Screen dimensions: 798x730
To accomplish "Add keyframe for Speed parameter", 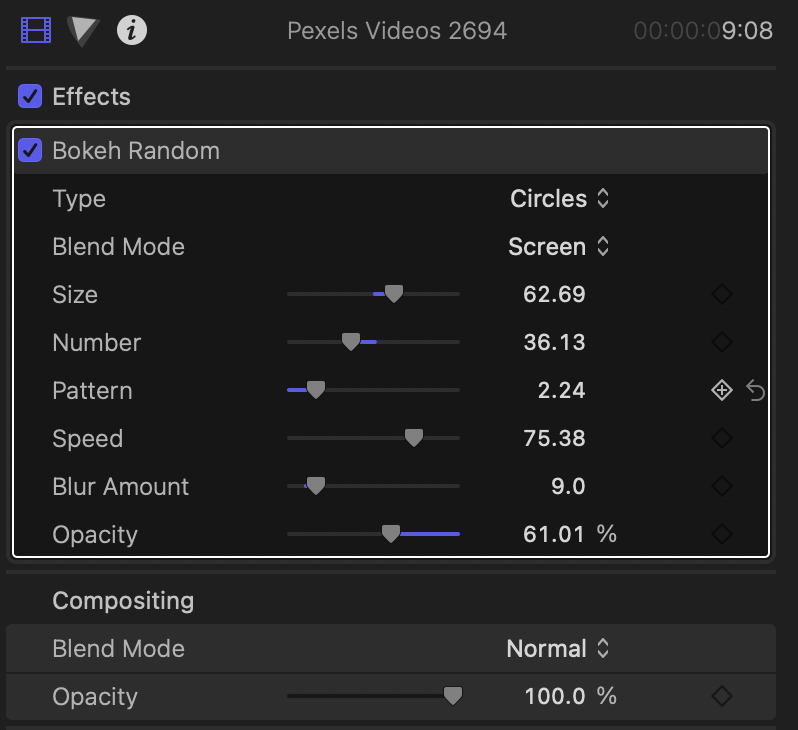I will (722, 438).
